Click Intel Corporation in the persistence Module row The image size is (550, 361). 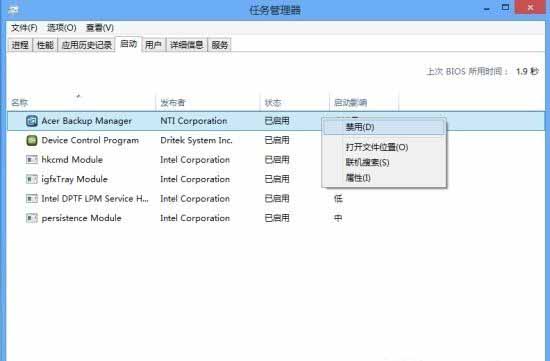coord(195,218)
